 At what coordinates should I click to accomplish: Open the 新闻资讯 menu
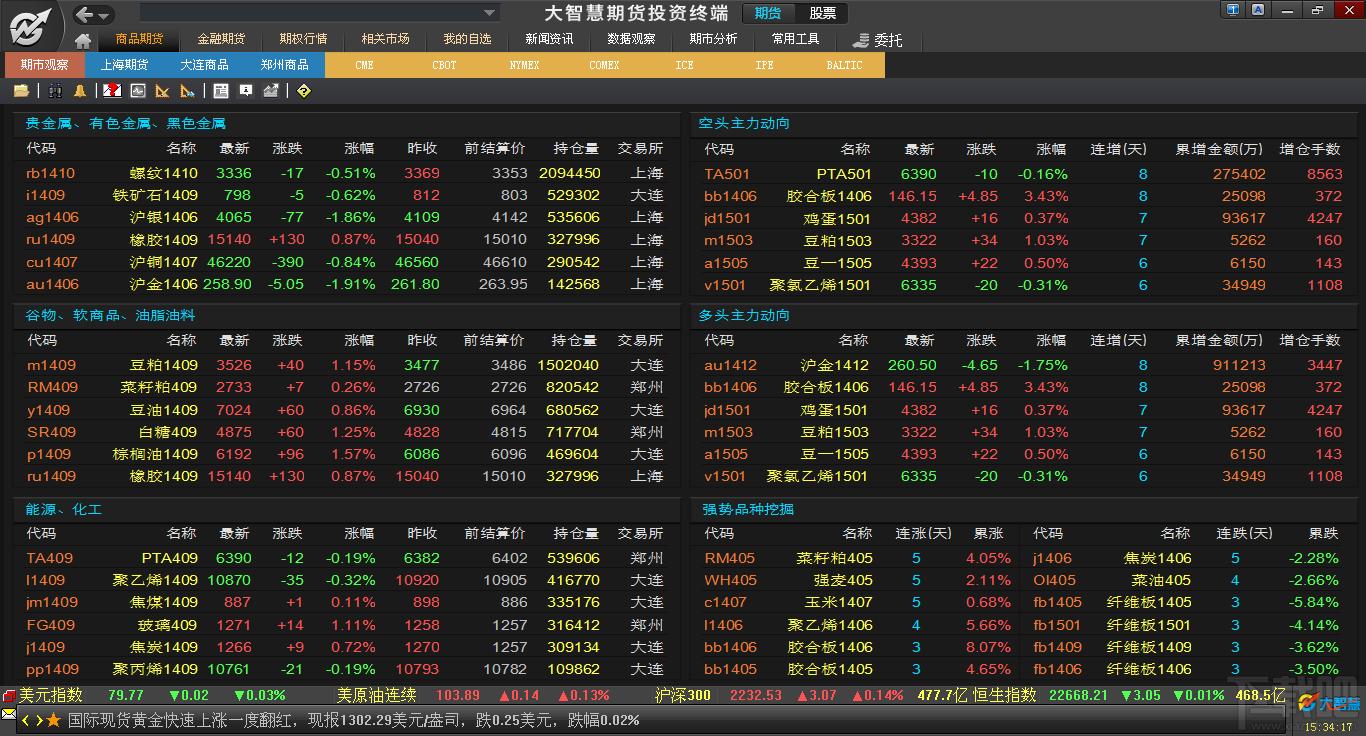click(x=549, y=39)
